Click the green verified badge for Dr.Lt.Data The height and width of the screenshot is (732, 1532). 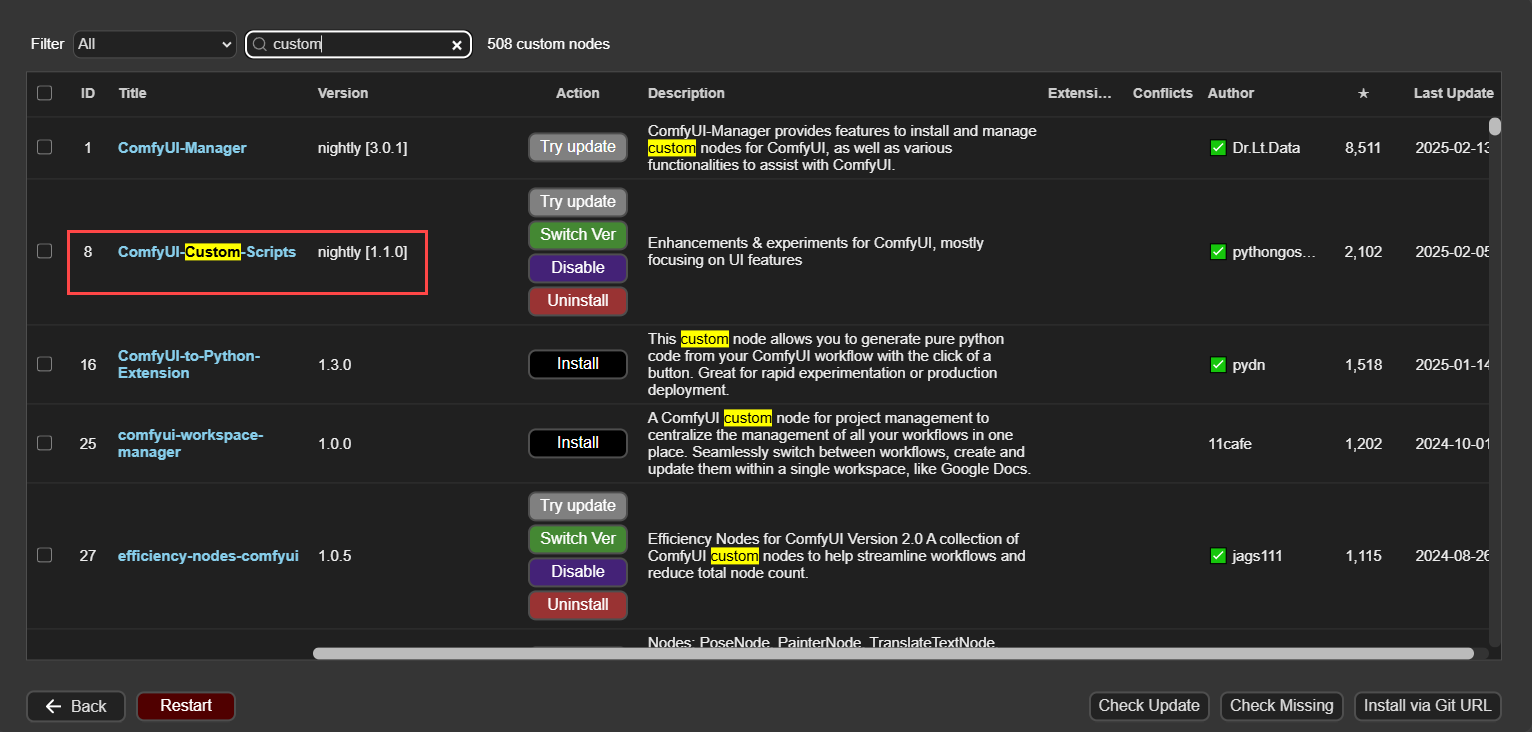click(1218, 148)
